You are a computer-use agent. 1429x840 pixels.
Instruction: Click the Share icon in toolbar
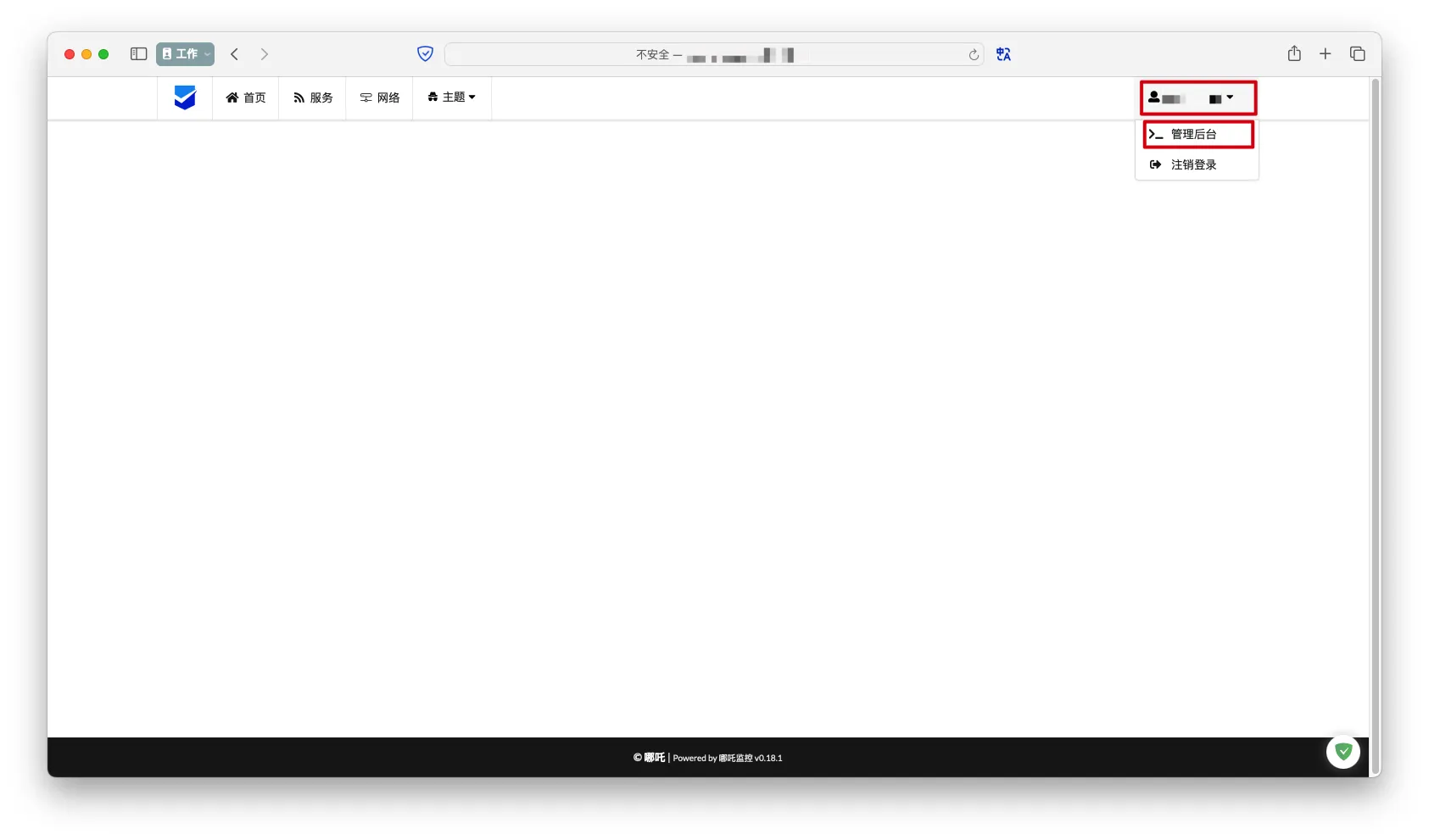1294,54
